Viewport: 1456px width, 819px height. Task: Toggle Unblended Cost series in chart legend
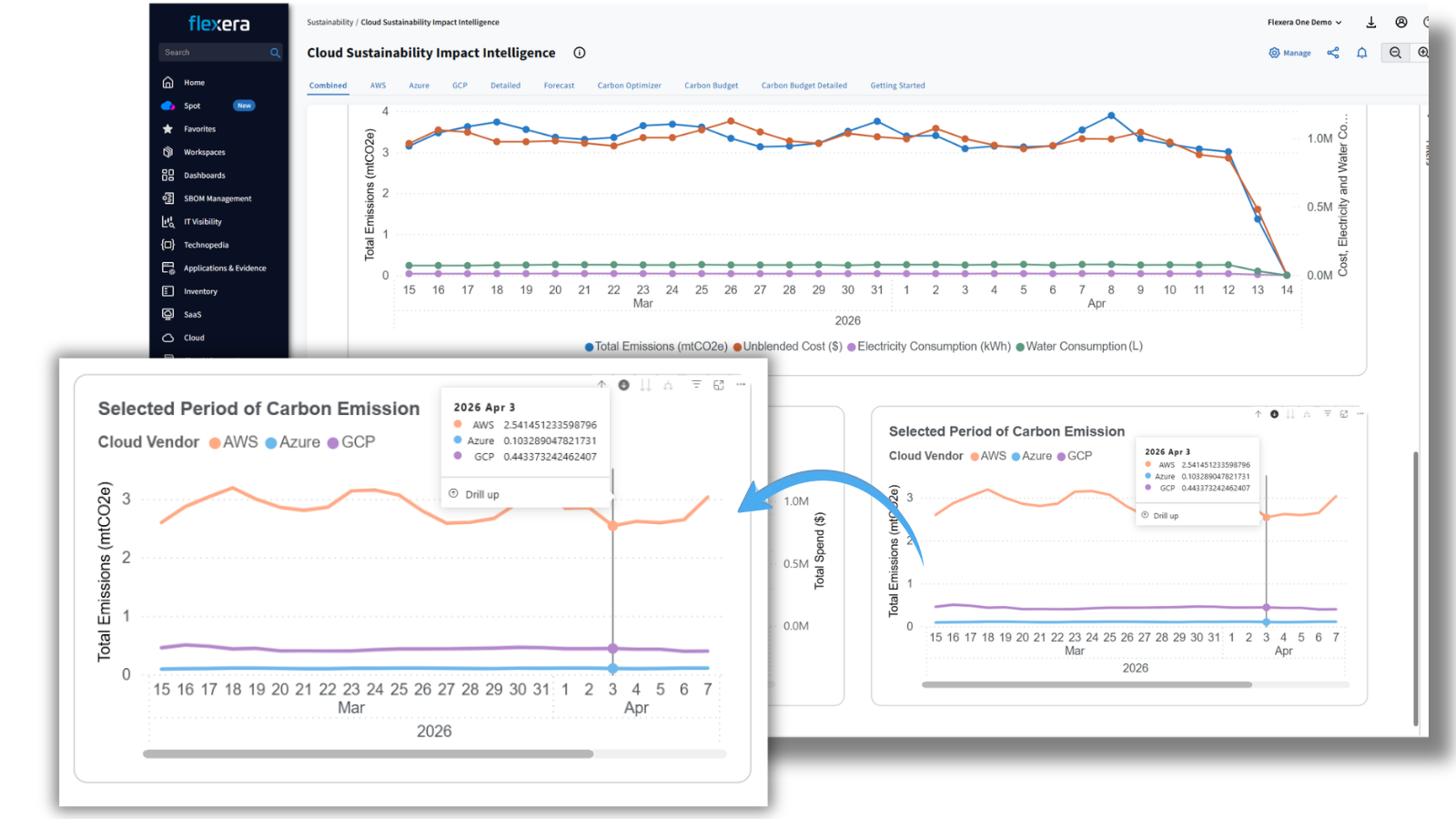(788, 347)
